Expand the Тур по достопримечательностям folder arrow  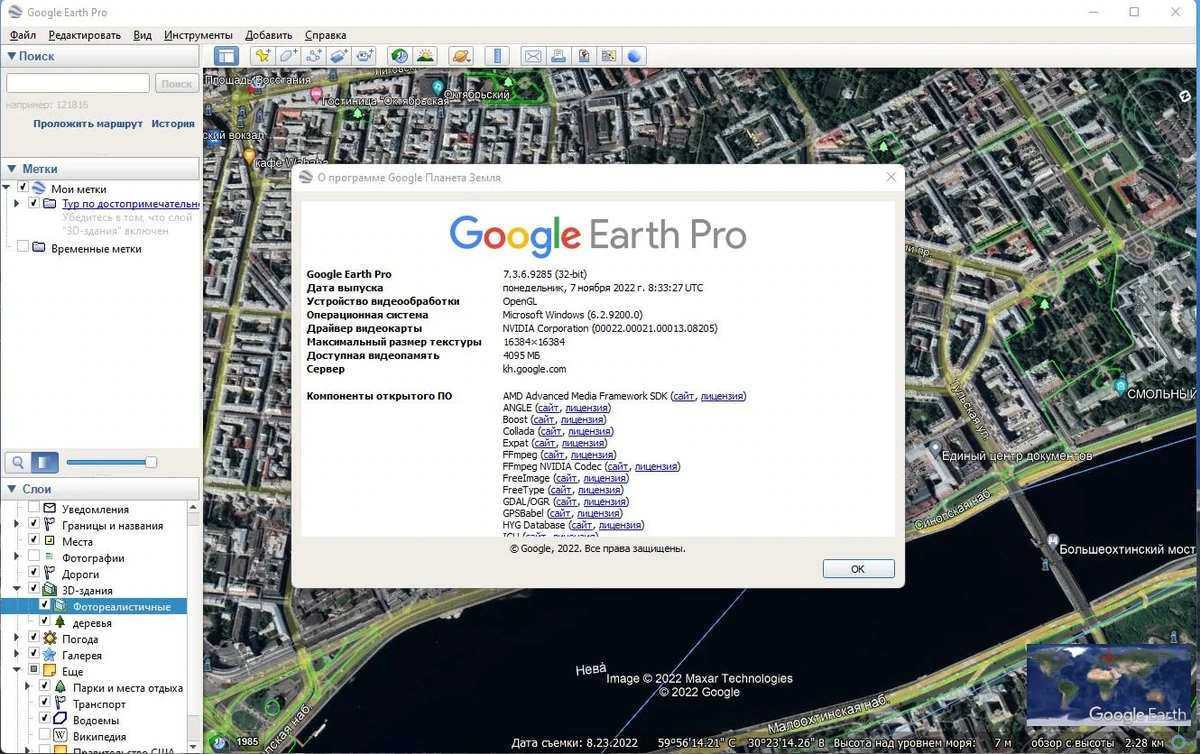point(16,204)
